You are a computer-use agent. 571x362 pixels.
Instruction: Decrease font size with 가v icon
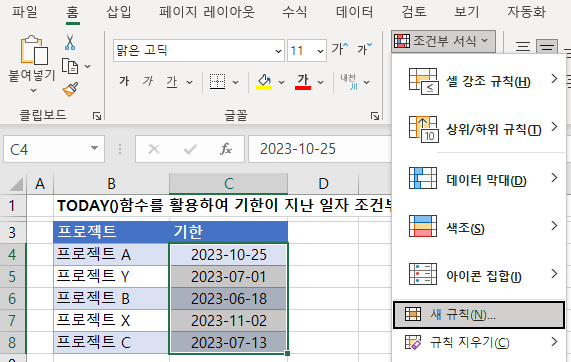(364, 49)
